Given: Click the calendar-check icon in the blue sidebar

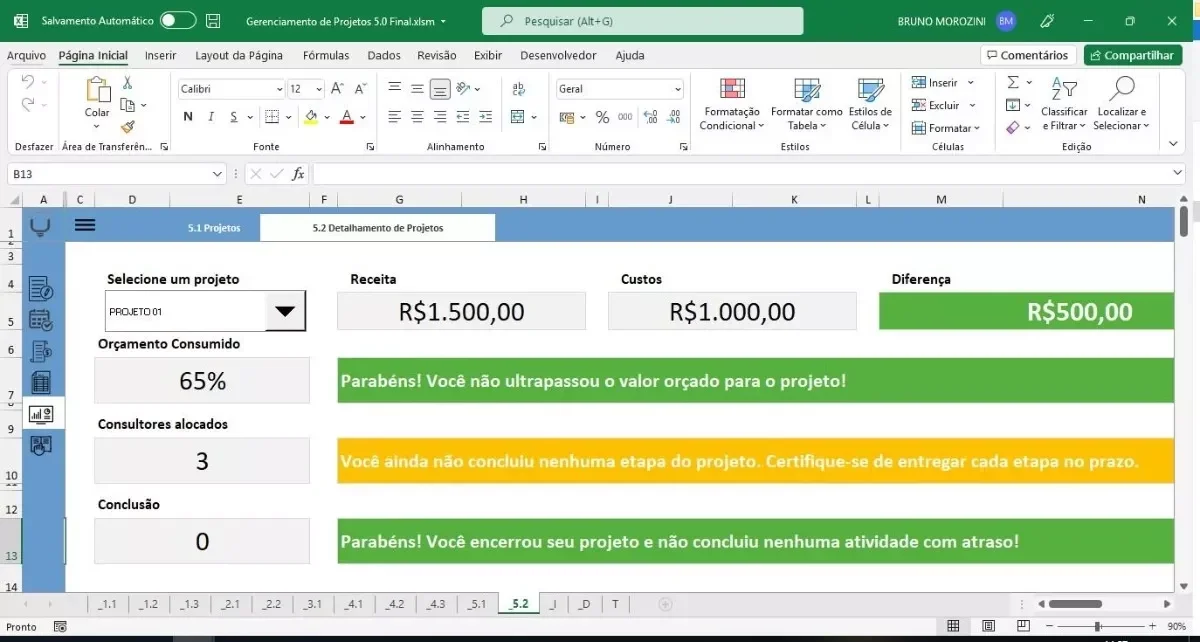Looking at the screenshot, I should click(41, 321).
